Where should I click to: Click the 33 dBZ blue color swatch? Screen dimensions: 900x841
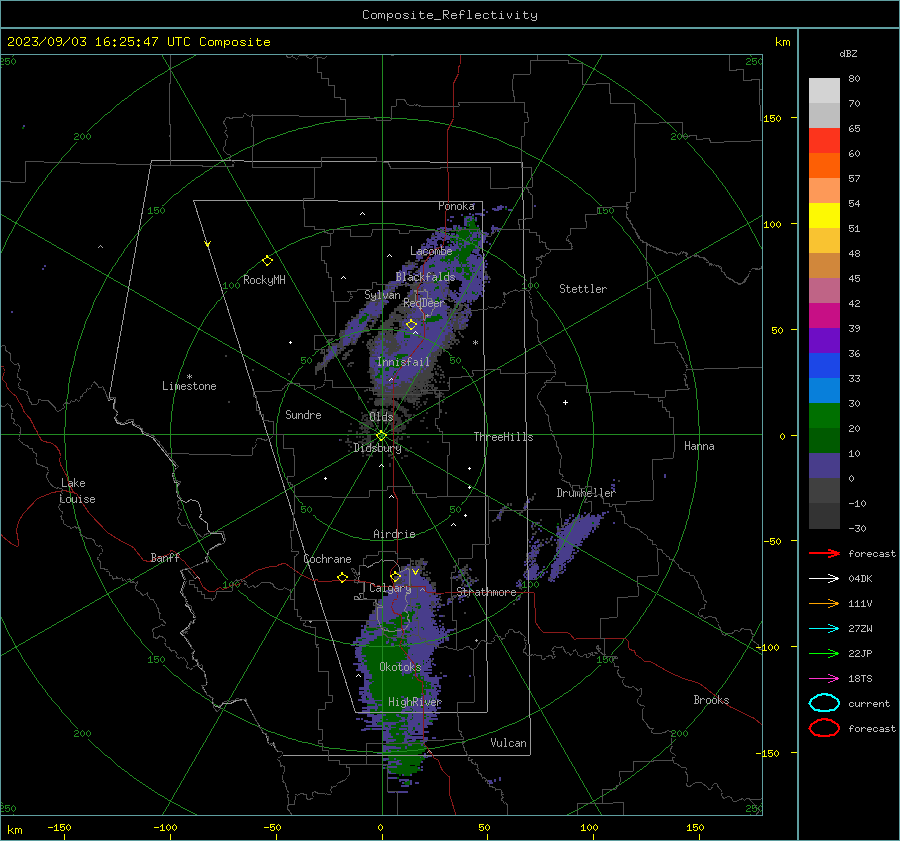824,365
